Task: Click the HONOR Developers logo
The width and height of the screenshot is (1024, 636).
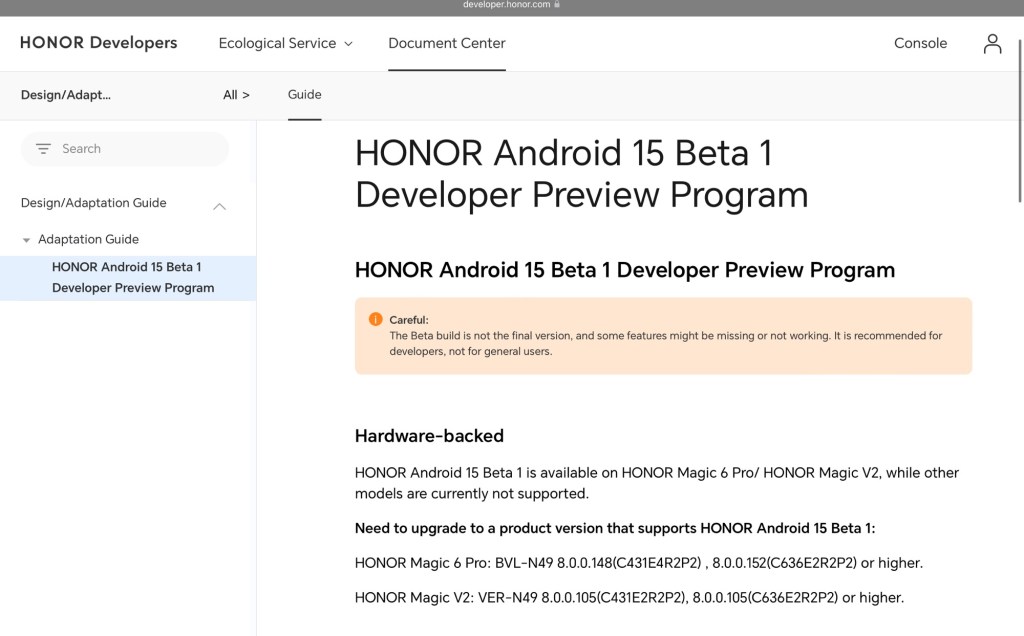Action: pos(98,43)
